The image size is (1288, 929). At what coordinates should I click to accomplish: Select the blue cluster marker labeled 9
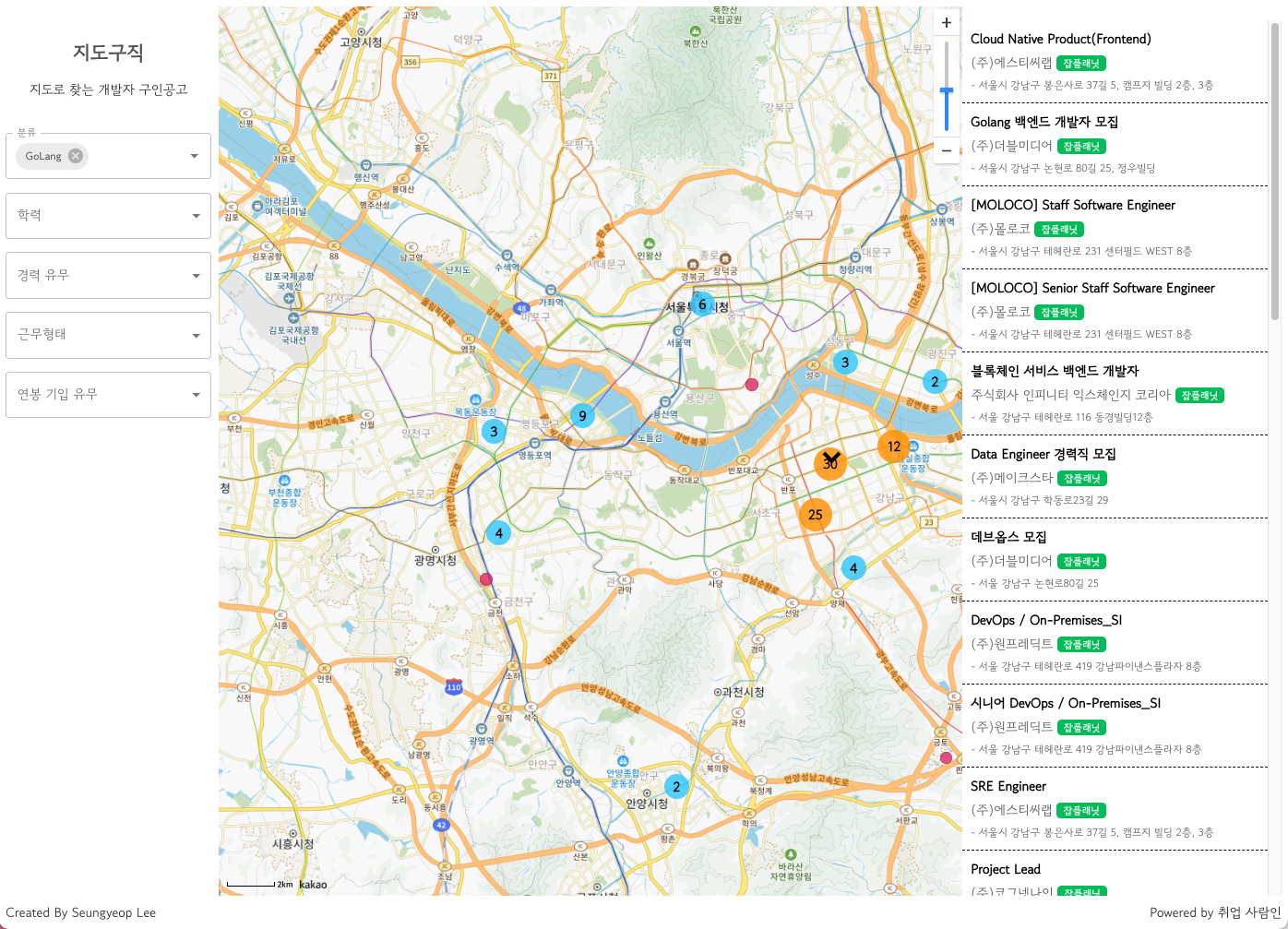point(581,416)
